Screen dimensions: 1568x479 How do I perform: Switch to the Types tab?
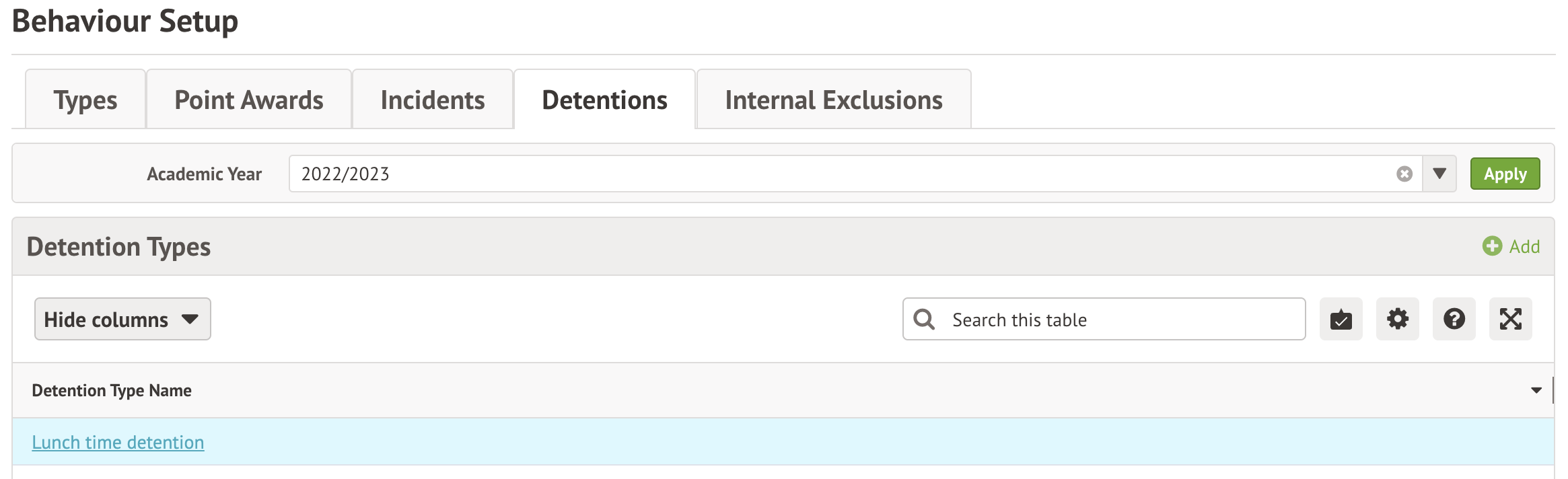tap(85, 100)
